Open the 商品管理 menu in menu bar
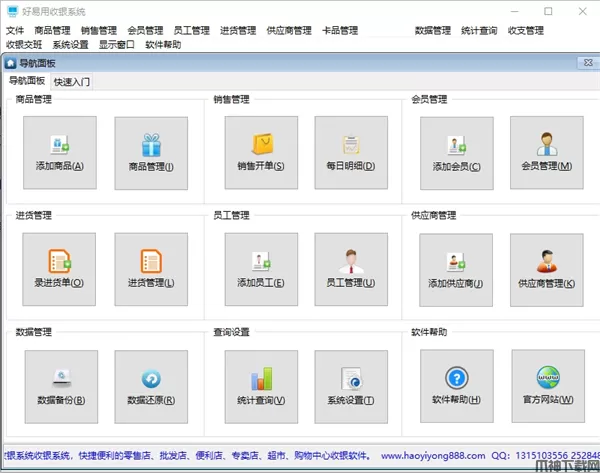The height and width of the screenshot is (473, 600). click(52, 31)
